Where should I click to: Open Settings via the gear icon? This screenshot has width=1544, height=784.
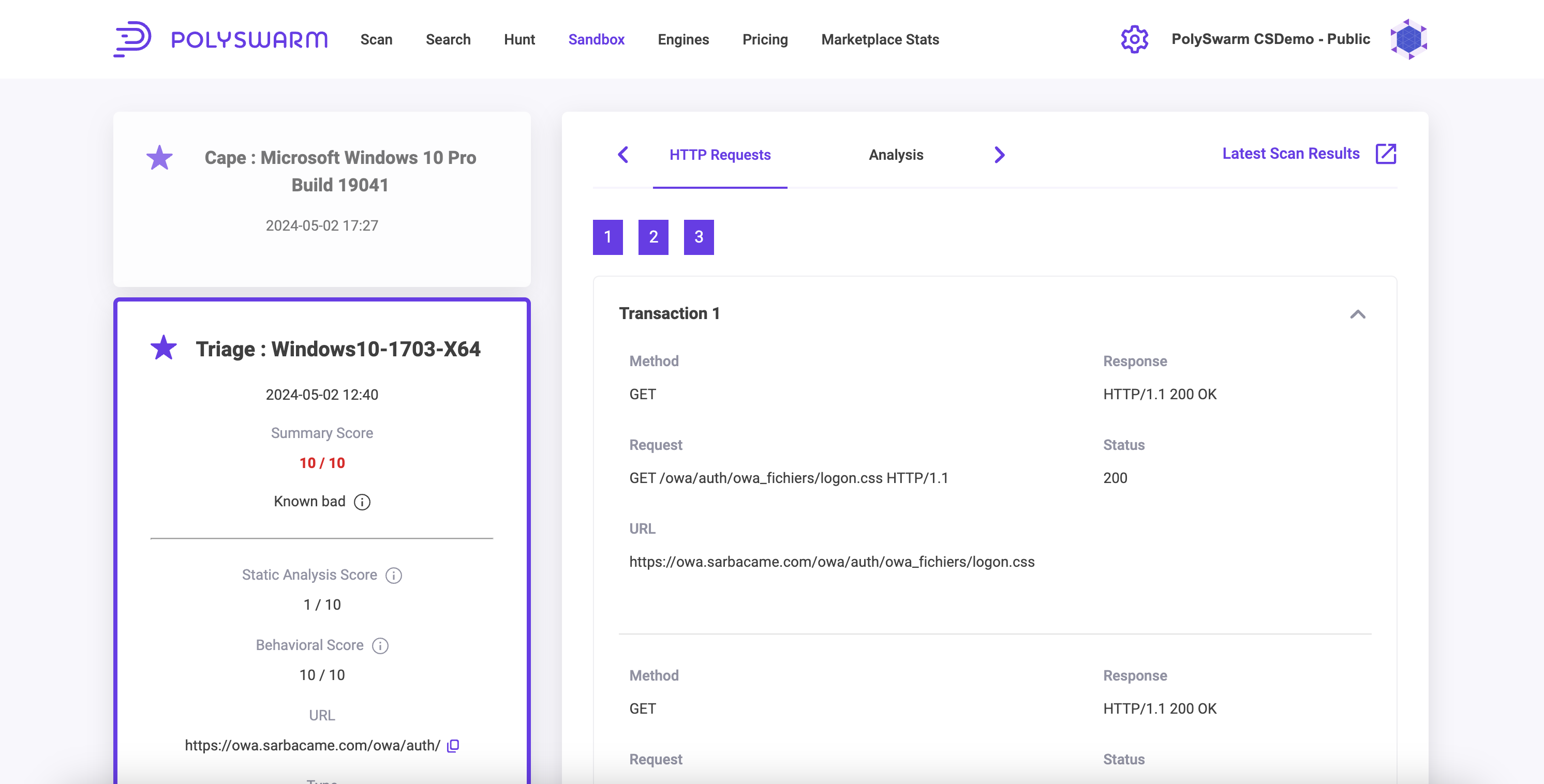pyautogui.click(x=1135, y=38)
